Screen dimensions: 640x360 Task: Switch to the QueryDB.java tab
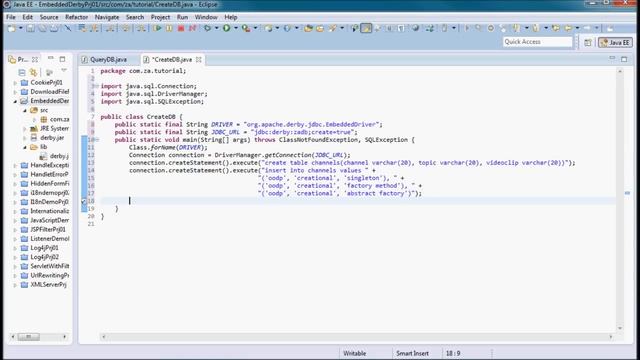[108, 60]
